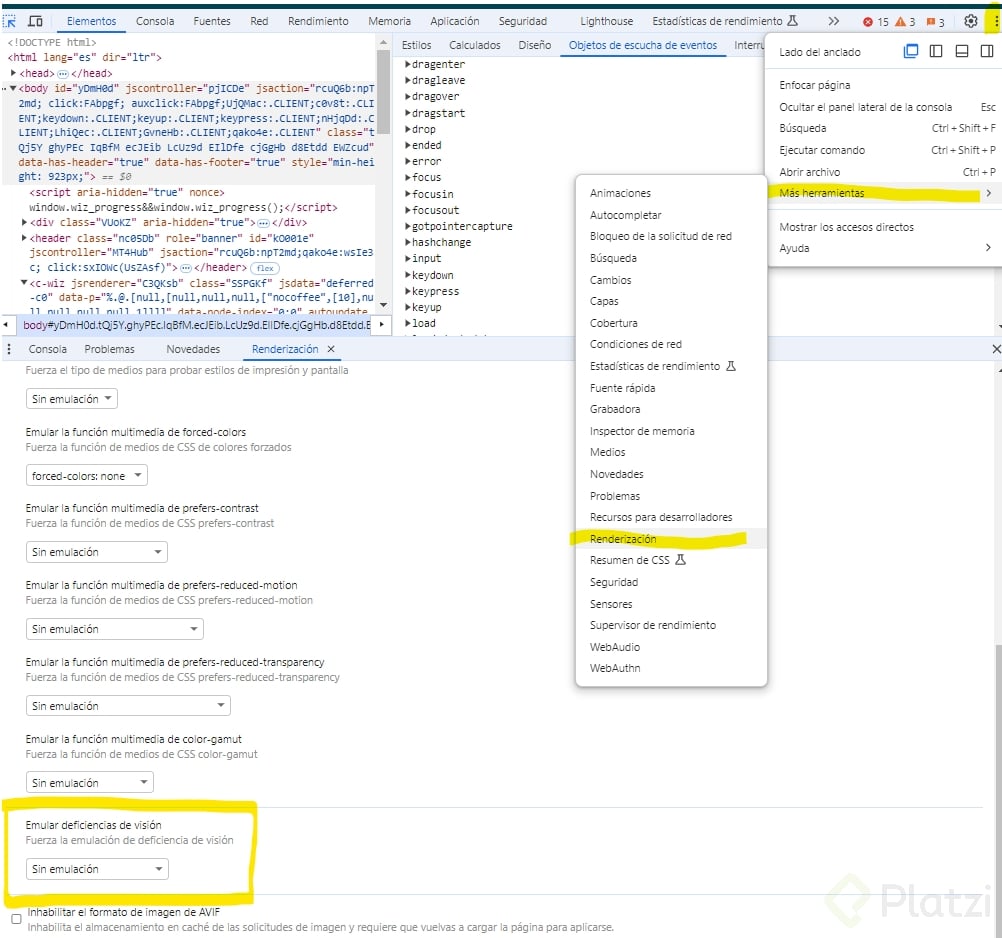Viewport: 1002px width, 938px height.
Task: Show more DevTools tabs with double chevron
Action: coord(833,21)
